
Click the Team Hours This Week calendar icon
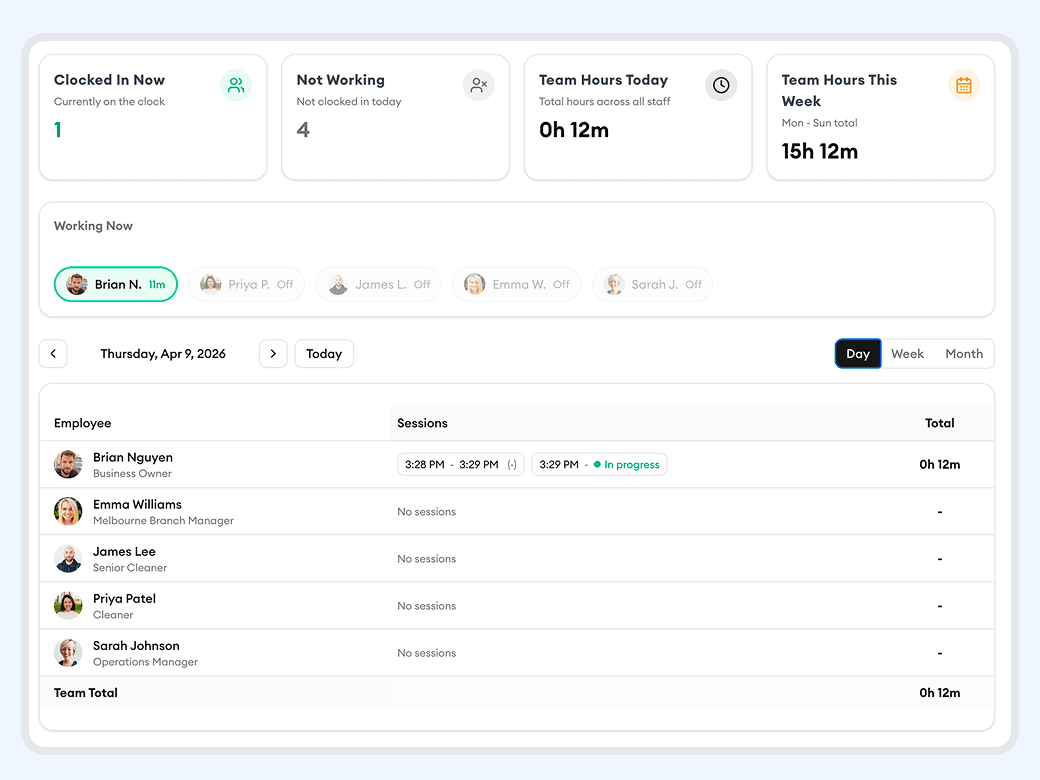pyautogui.click(x=963, y=85)
